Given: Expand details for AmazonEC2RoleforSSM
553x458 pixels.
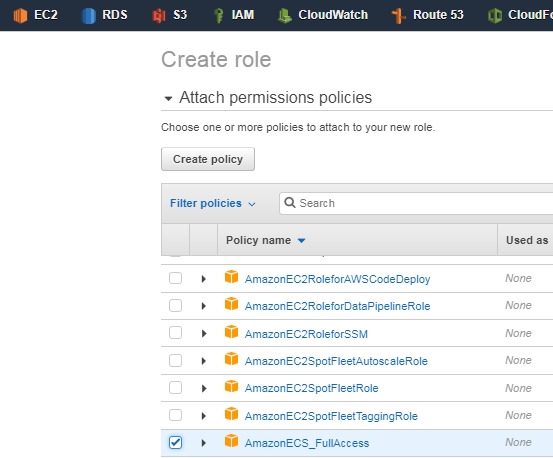Looking at the screenshot, I should pyautogui.click(x=203, y=334).
